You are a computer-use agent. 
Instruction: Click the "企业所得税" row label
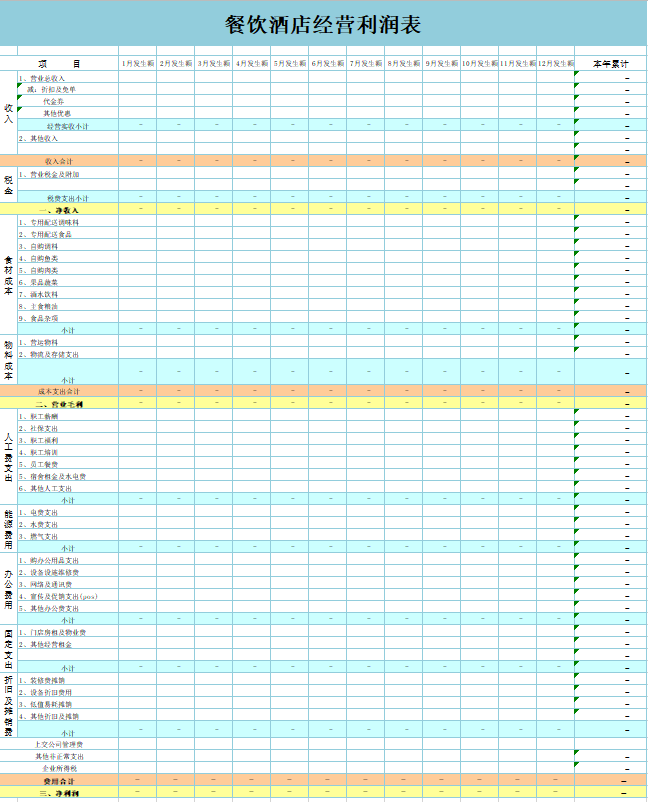pyautogui.click(x=59, y=769)
